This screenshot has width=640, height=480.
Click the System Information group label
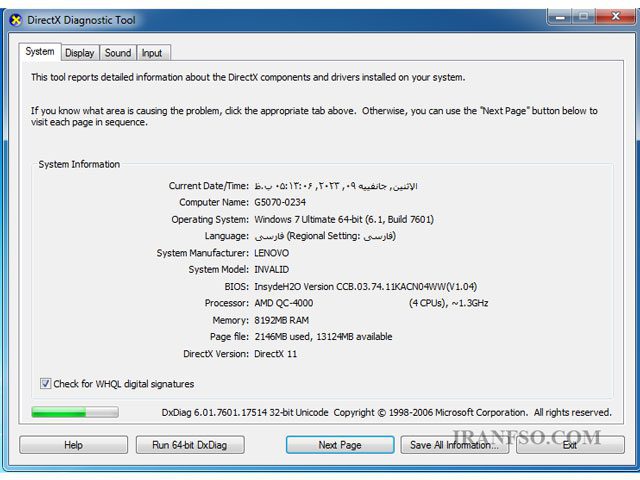(x=79, y=164)
